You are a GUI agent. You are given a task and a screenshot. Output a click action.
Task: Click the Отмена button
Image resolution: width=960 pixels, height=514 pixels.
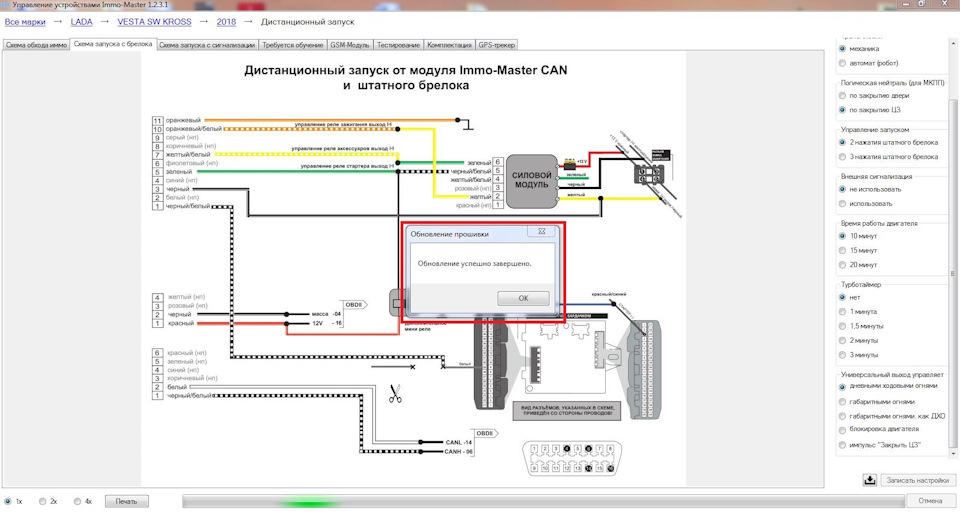click(x=929, y=501)
